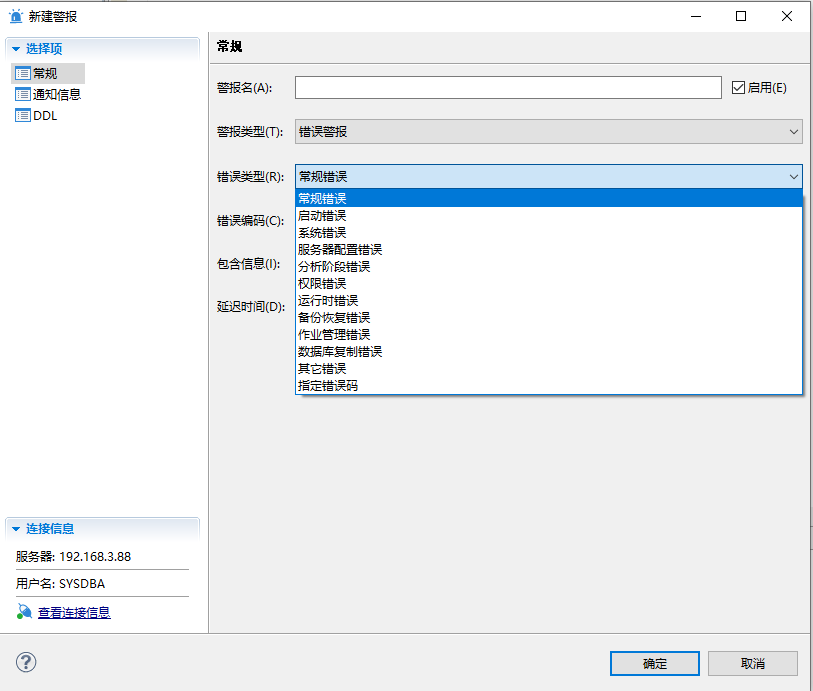813x691 pixels.
Task: Click the 通知信息 page icon in the sidebar
Action: click(x=23, y=94)
